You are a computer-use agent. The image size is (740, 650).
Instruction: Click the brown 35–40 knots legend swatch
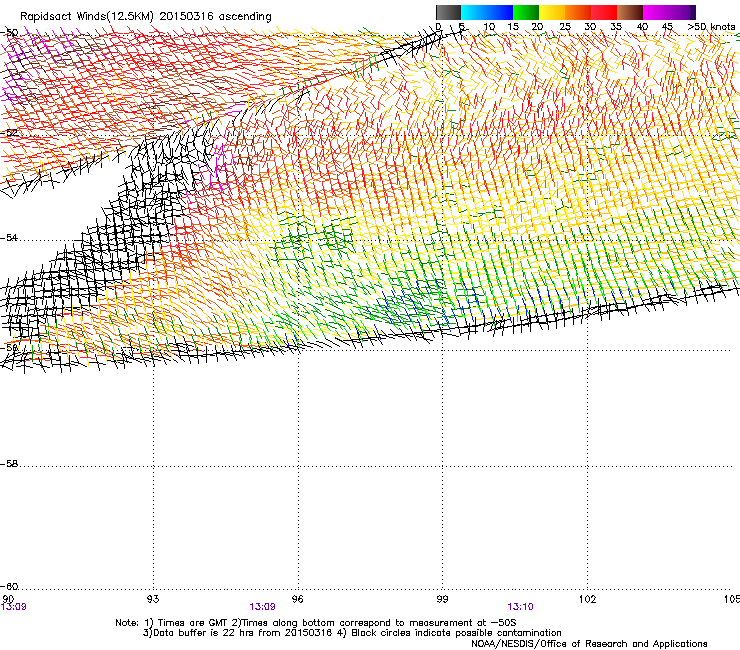630,12
